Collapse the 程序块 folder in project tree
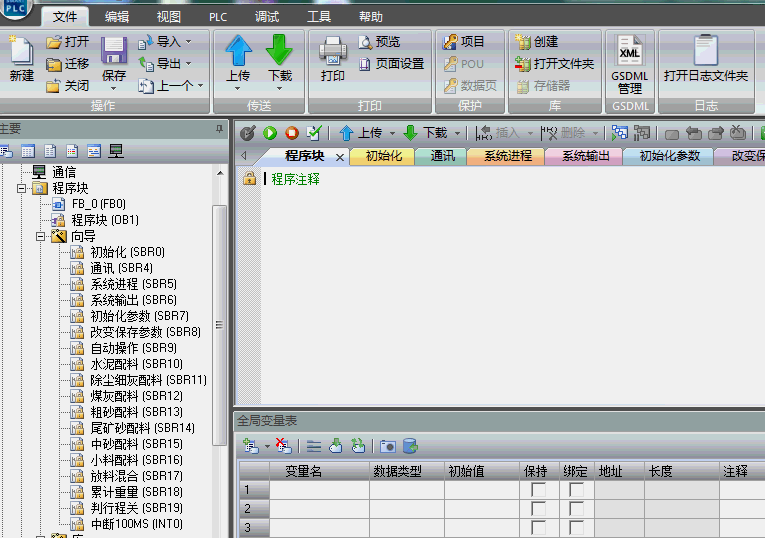Image resolution: width=765 pixels, height=538 pixels. coord(21,188)
